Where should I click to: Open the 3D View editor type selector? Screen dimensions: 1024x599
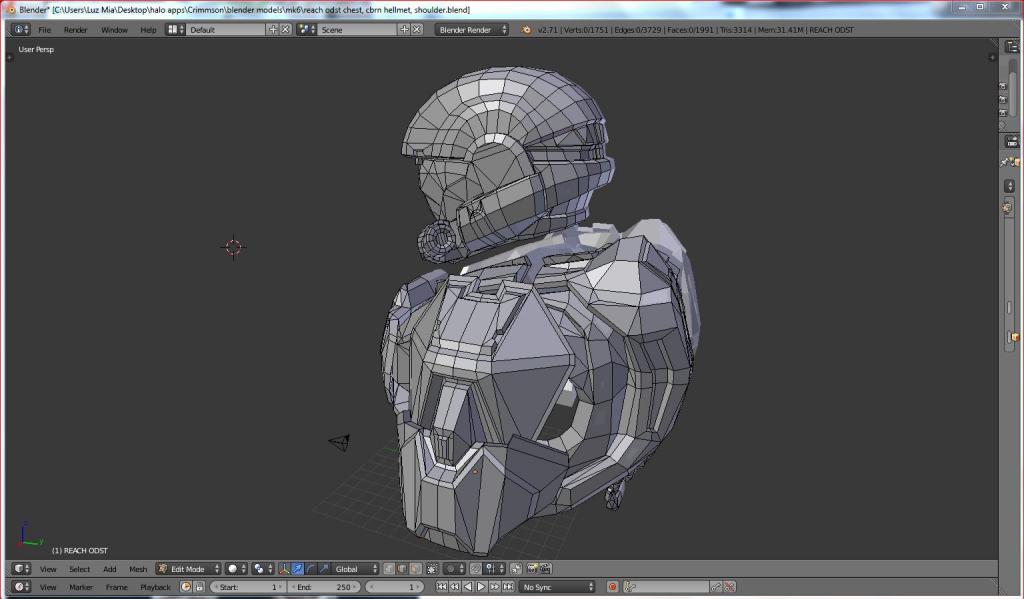click(22, 569)
